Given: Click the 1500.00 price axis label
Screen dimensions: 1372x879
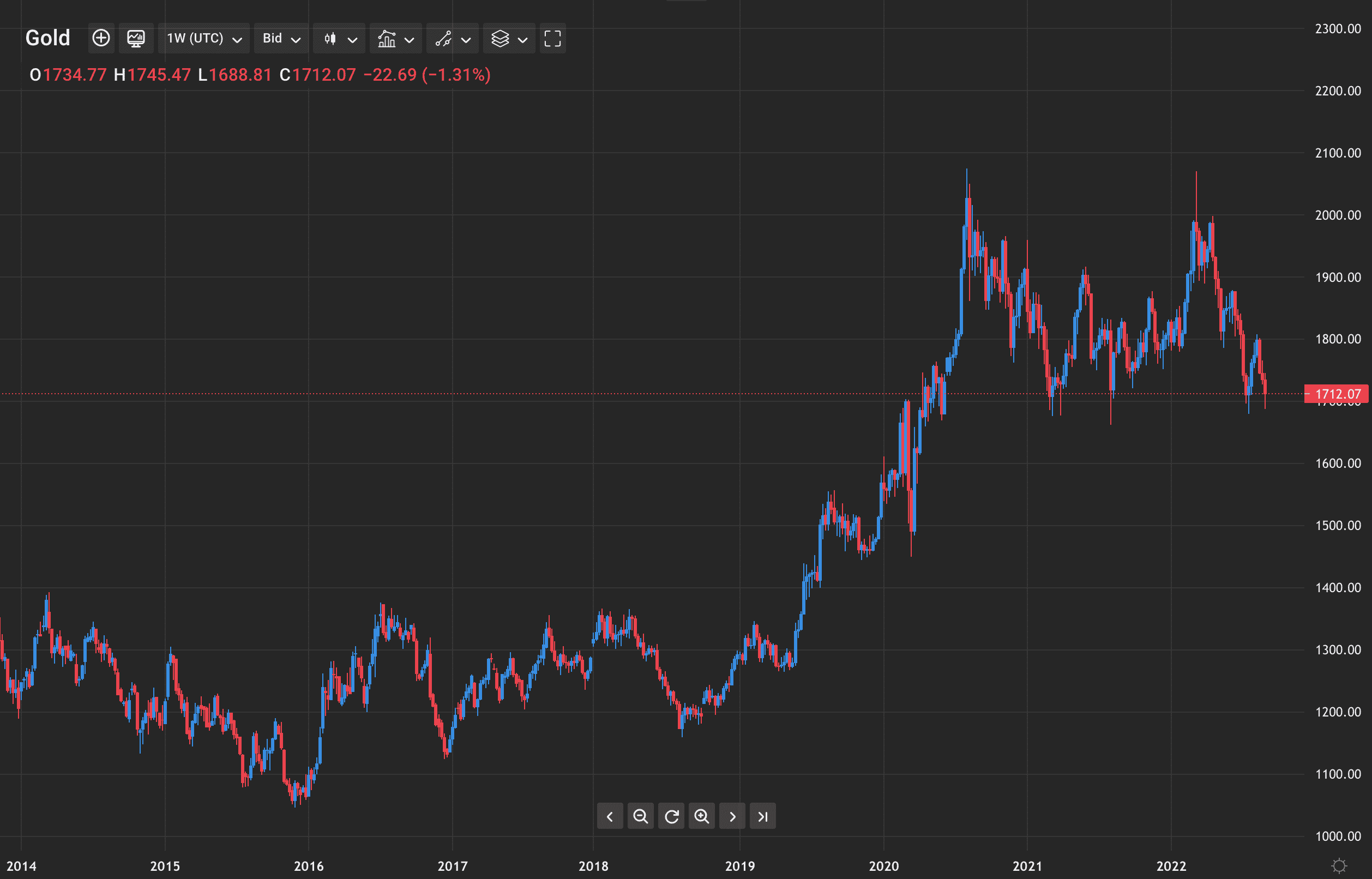Looking at the screenshot, I should tap(1338, 526).
